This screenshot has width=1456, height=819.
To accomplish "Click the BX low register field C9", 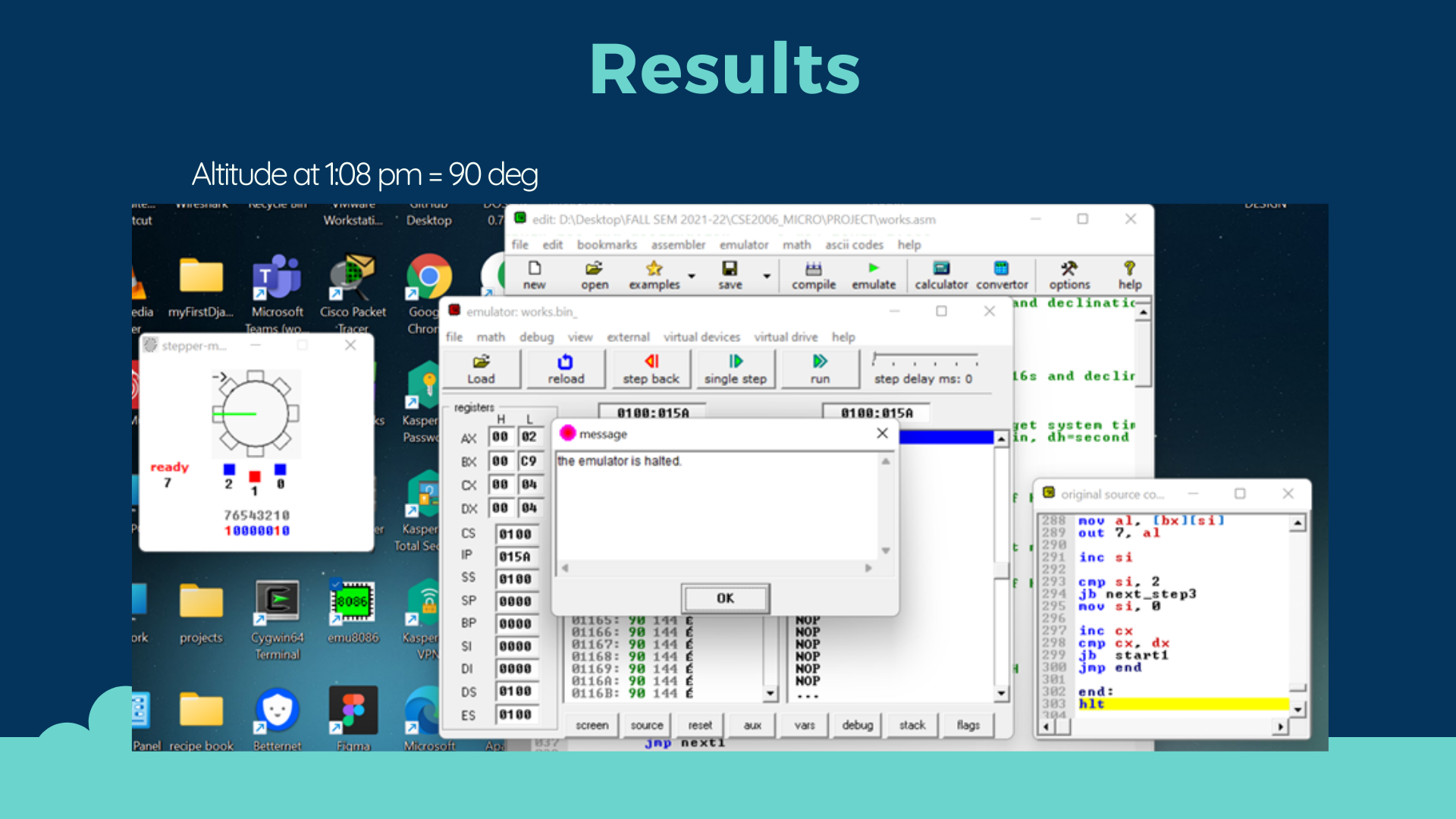I will (x=529, y=461).
